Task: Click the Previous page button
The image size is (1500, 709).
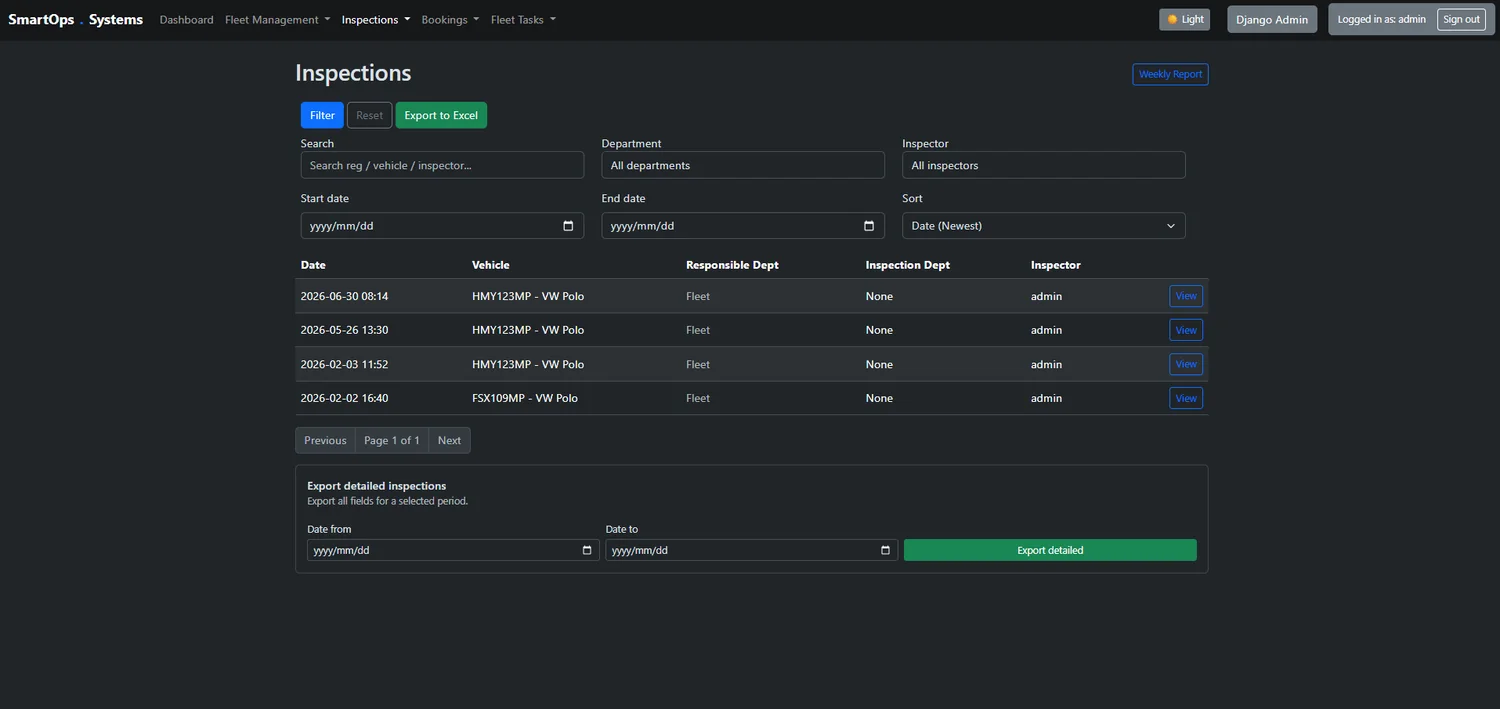Action: click(x=325, y=440)
